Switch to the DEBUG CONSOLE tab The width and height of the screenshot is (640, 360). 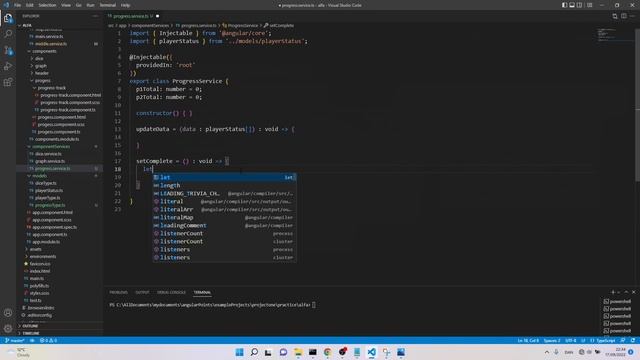(x=171, y=292)
